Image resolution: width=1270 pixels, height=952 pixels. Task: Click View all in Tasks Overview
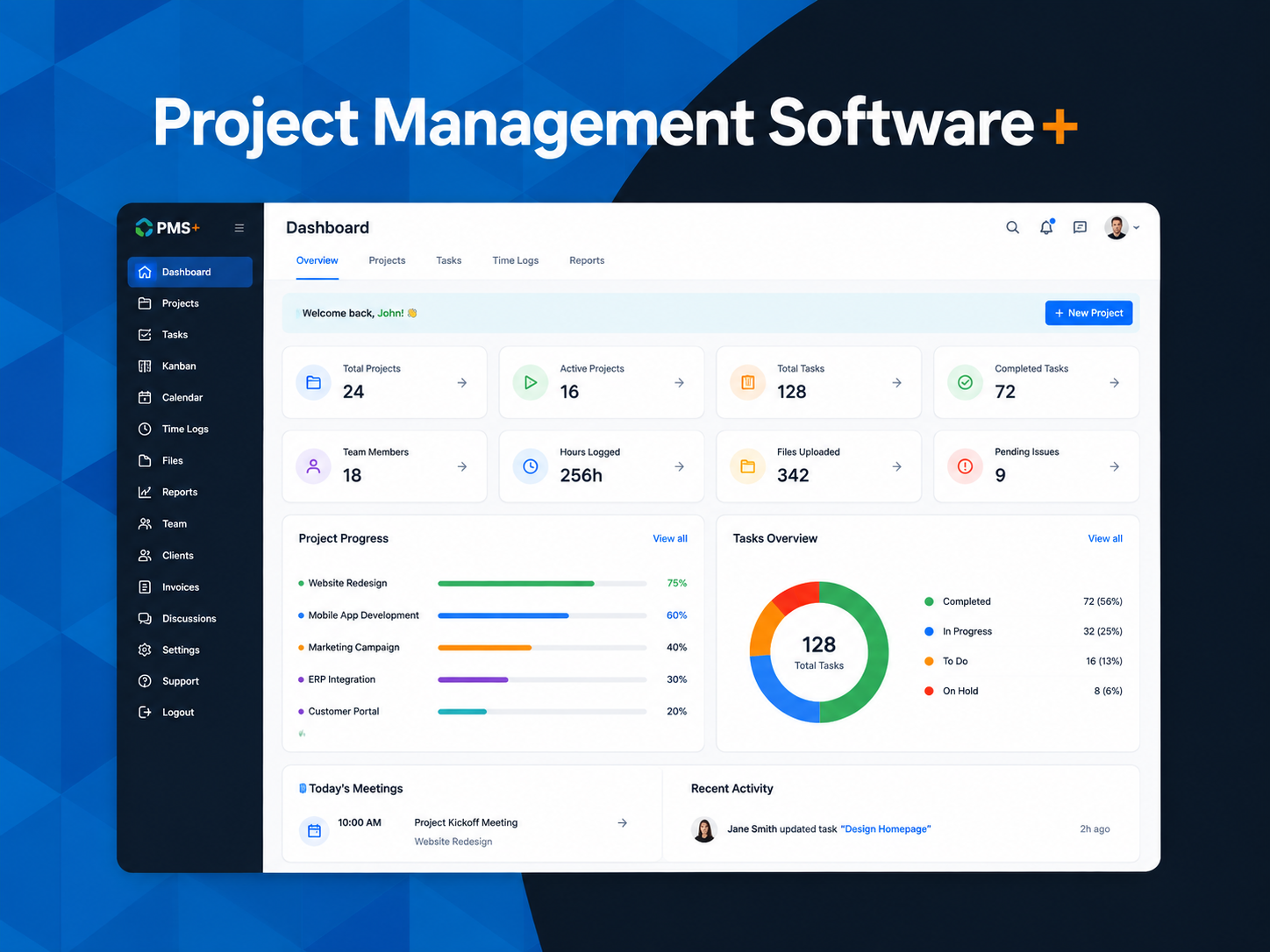tap(1105, 539)
